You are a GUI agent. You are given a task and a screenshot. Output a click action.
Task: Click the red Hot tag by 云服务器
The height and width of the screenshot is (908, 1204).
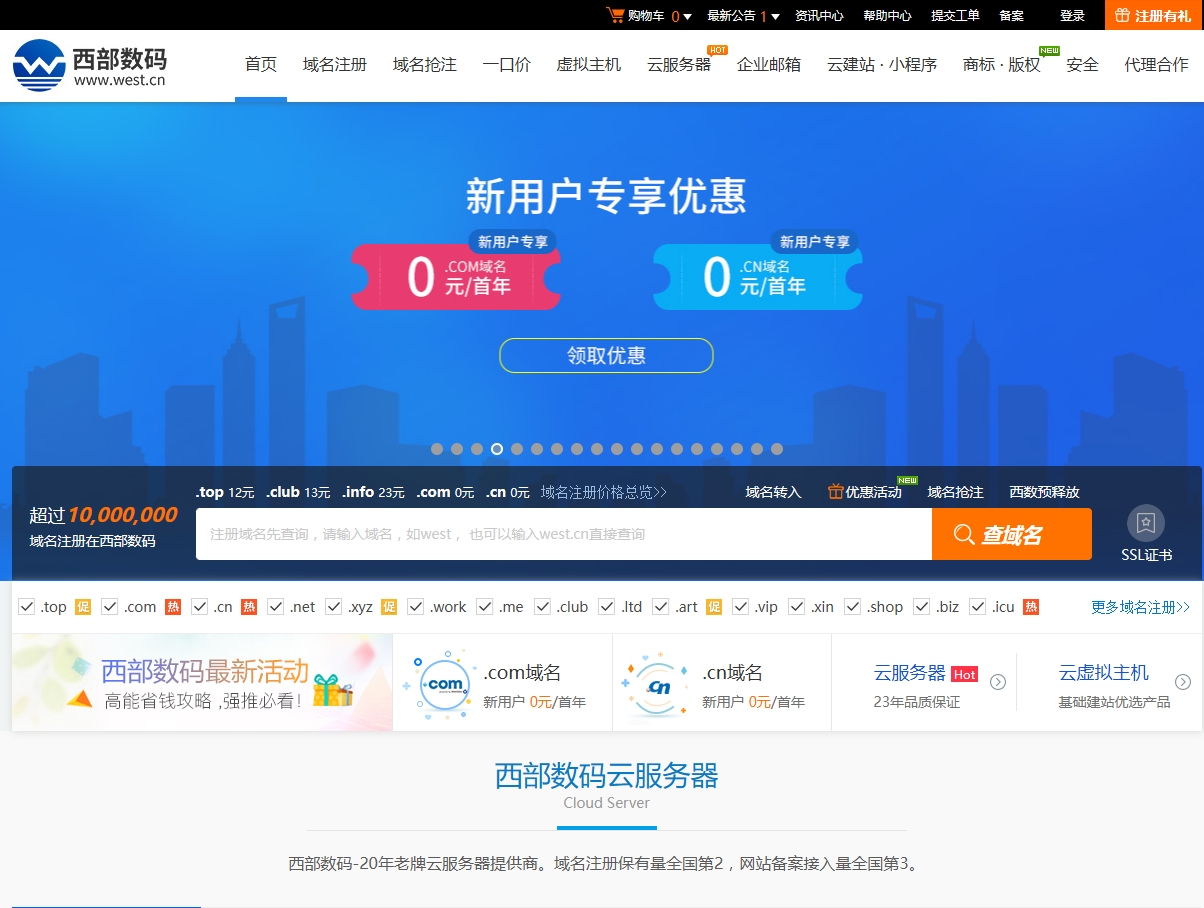pos(964,674)
